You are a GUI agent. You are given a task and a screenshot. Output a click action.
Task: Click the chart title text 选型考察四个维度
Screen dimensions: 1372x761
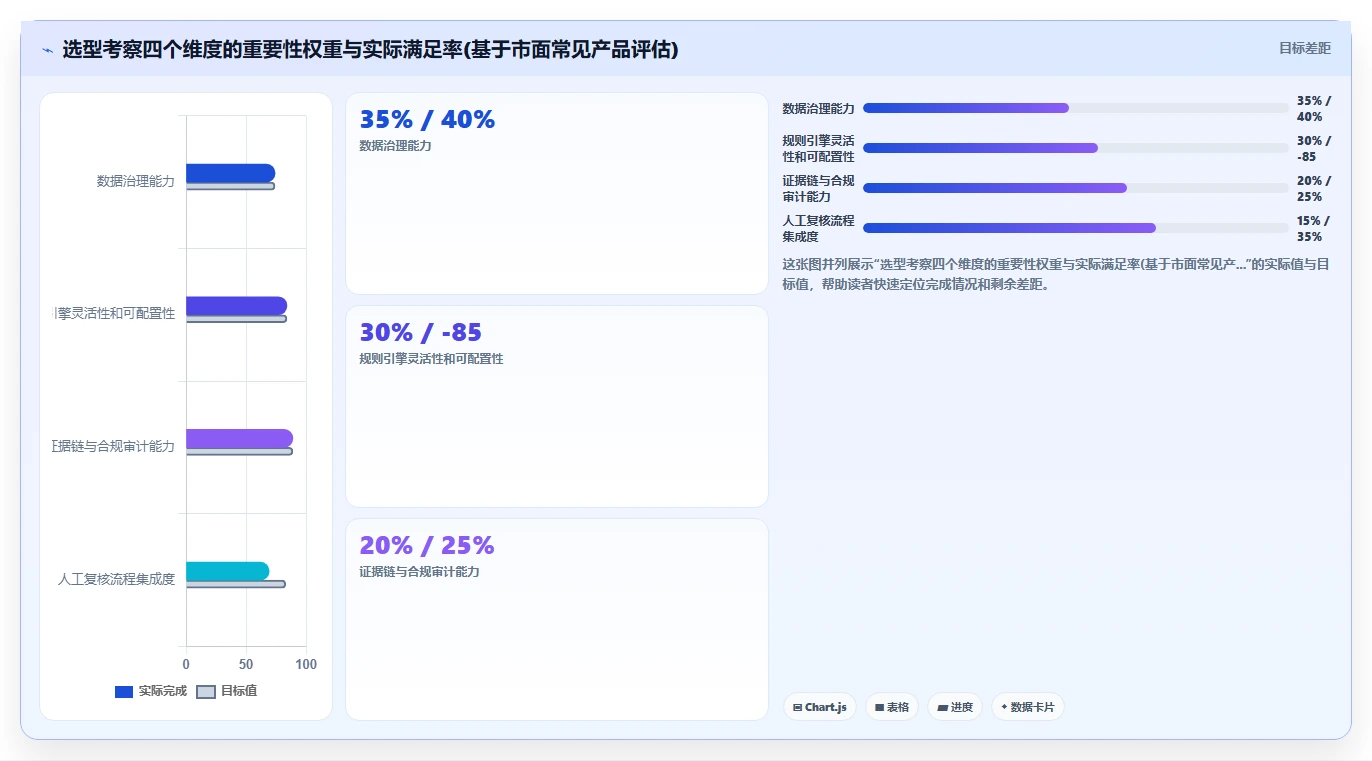point(370,49)
